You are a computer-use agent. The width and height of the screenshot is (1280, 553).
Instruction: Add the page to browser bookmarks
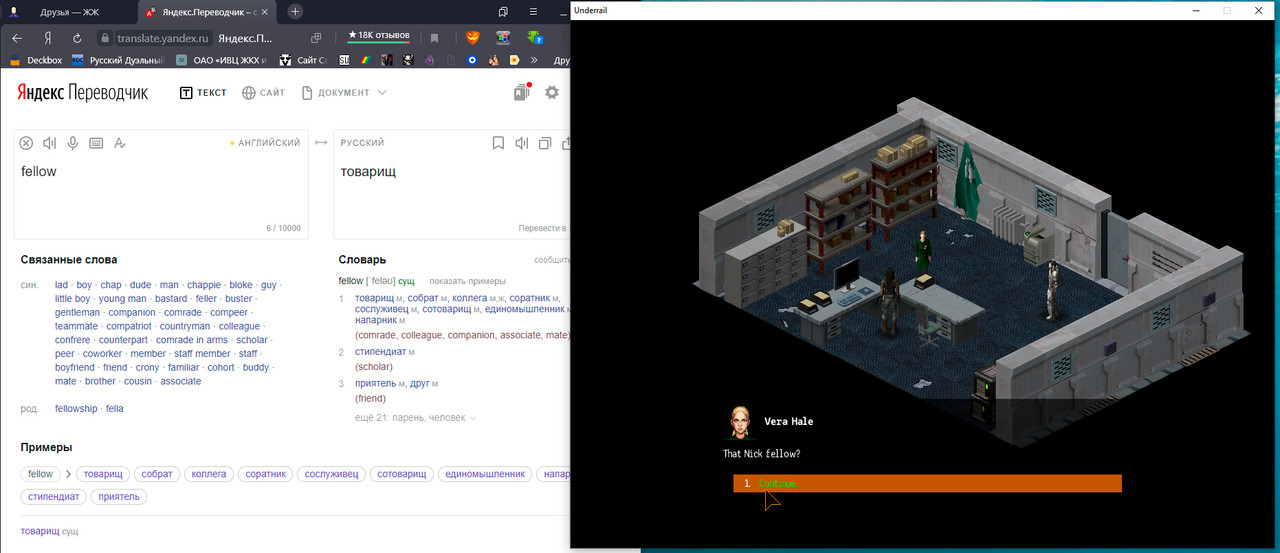point(434,38)
